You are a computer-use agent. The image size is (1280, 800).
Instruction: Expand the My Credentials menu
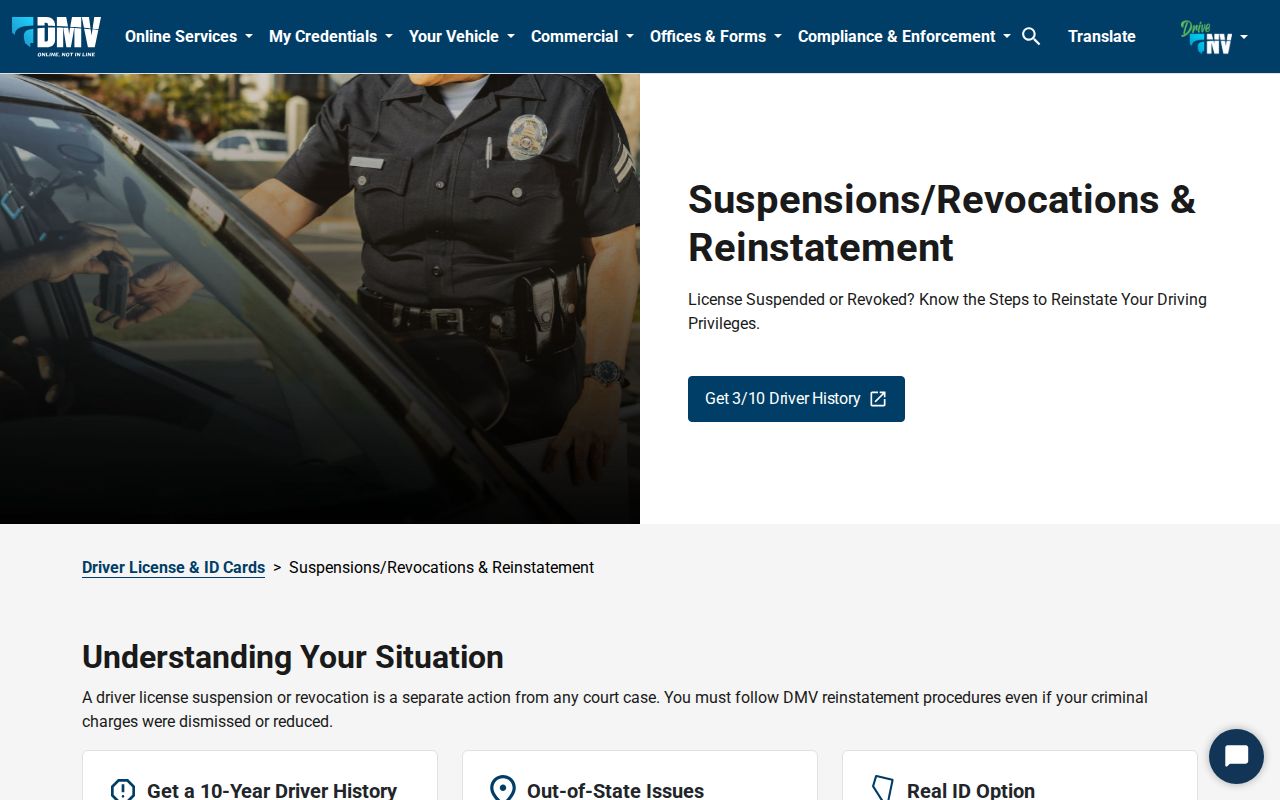click(331, 36)
